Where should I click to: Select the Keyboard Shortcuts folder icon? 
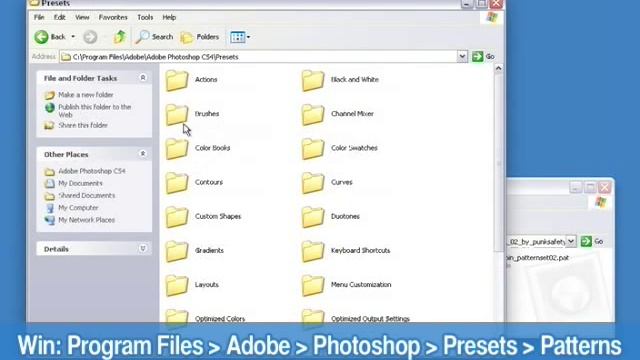coord(313,251)
